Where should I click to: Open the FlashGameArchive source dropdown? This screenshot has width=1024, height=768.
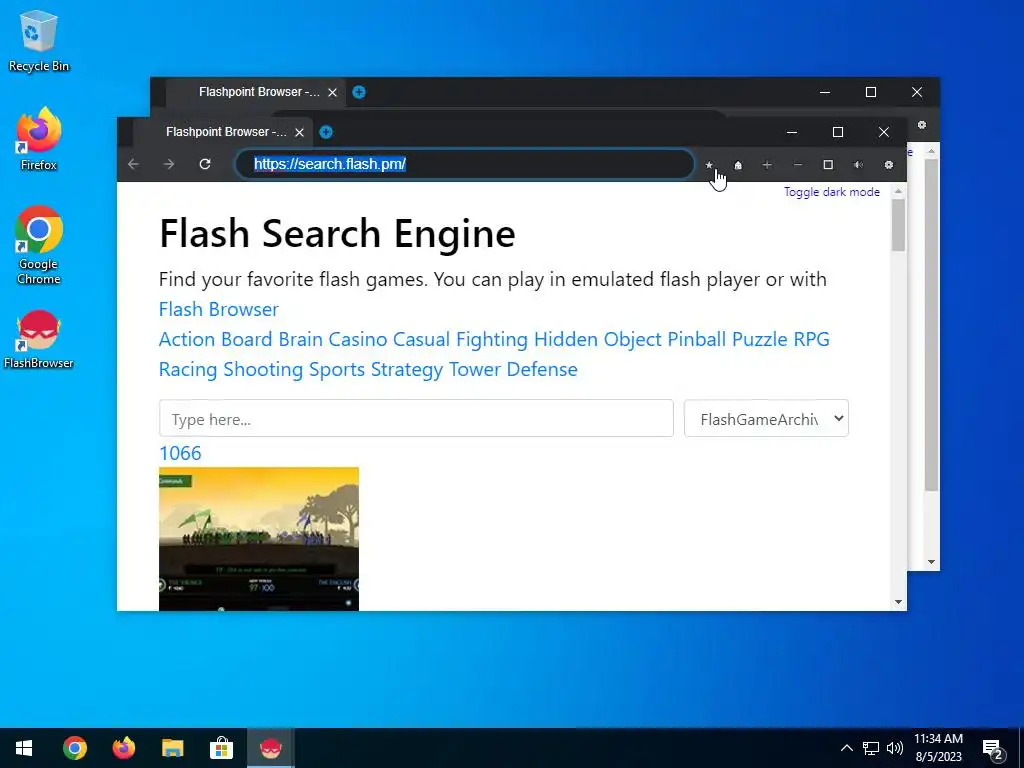[766, 419]
